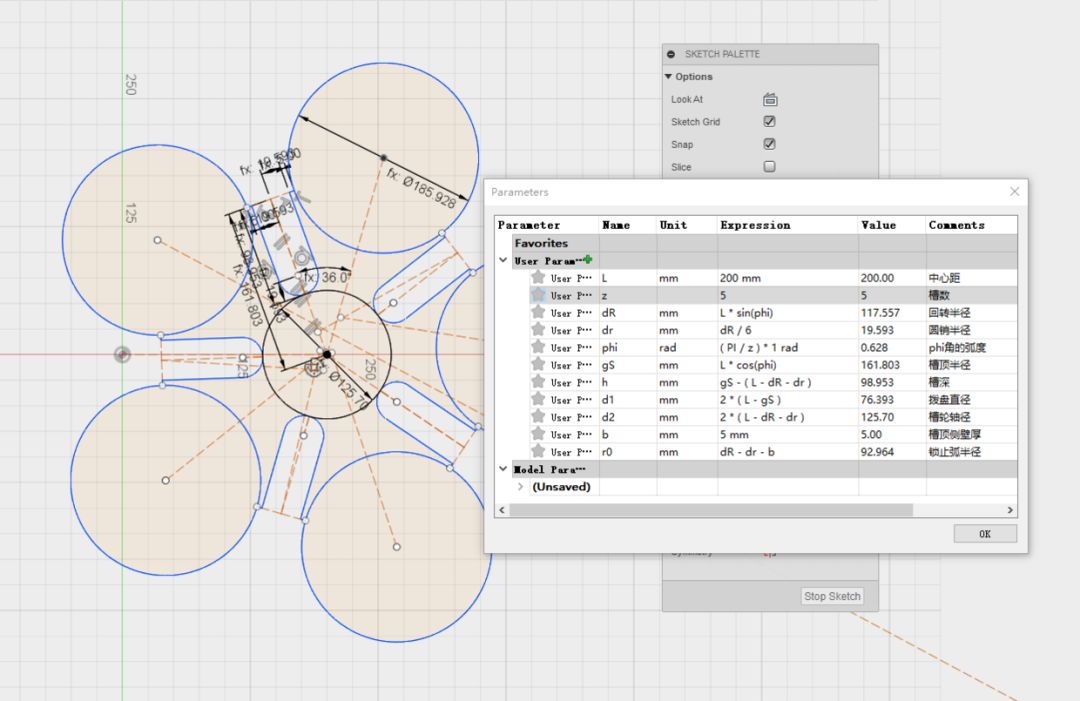Click the Name column header
The height and width of the screenshot is (701, 1080).
coord(616,225)
